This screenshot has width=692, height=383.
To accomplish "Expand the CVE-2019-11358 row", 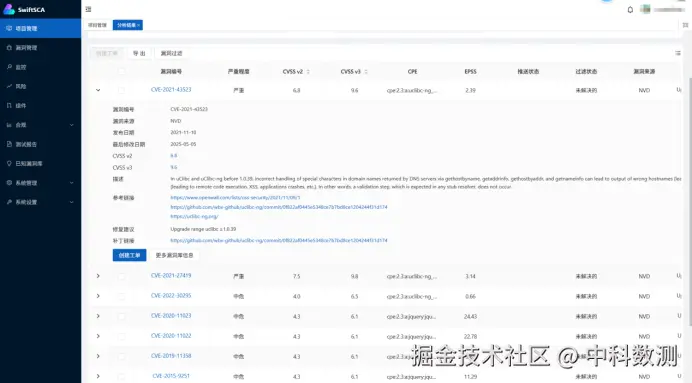I will 98,357.
